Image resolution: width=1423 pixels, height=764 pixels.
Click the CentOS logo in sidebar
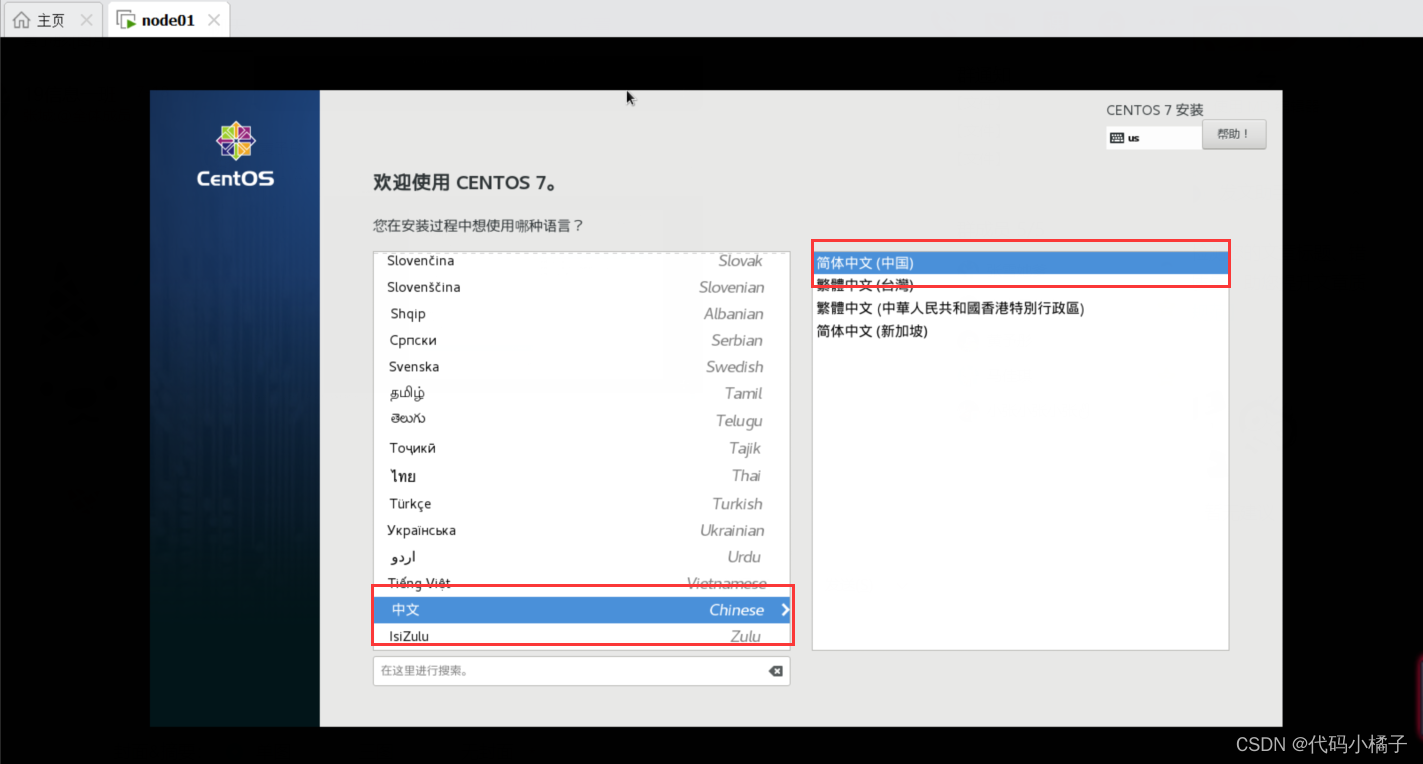[x=236, y=155]
